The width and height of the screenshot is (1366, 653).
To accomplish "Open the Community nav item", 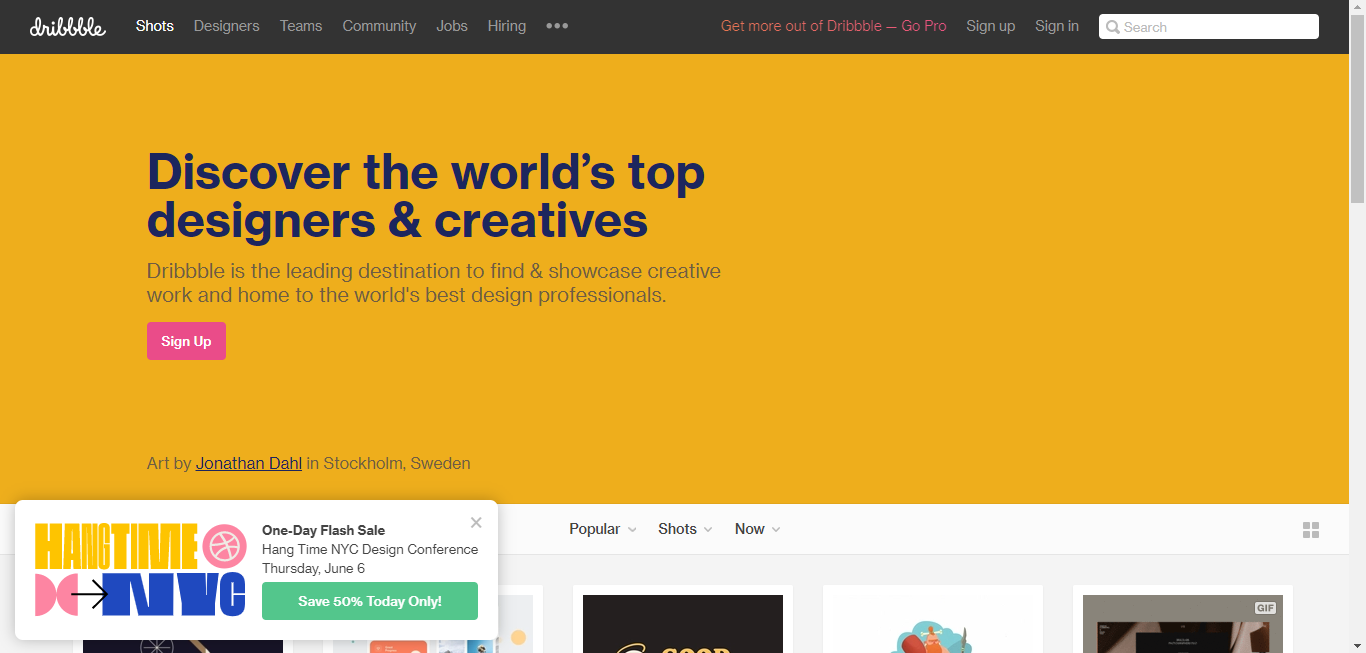I will point(379,26).
